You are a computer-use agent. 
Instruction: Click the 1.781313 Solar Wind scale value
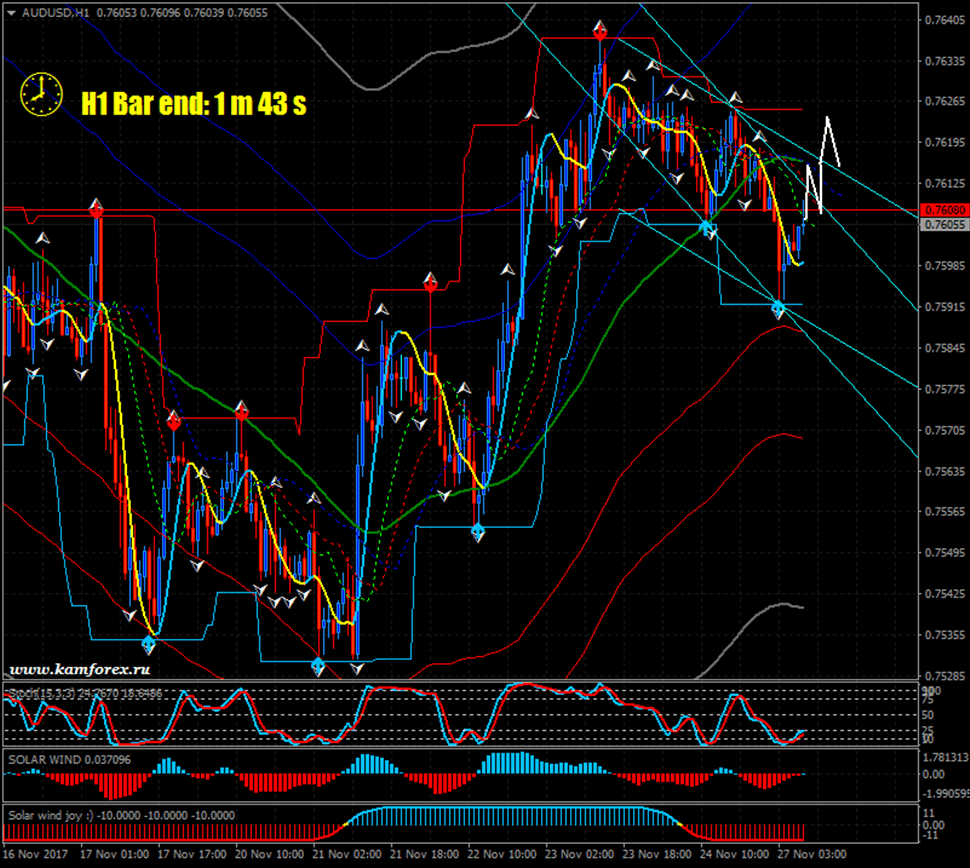tap(945, 758)
